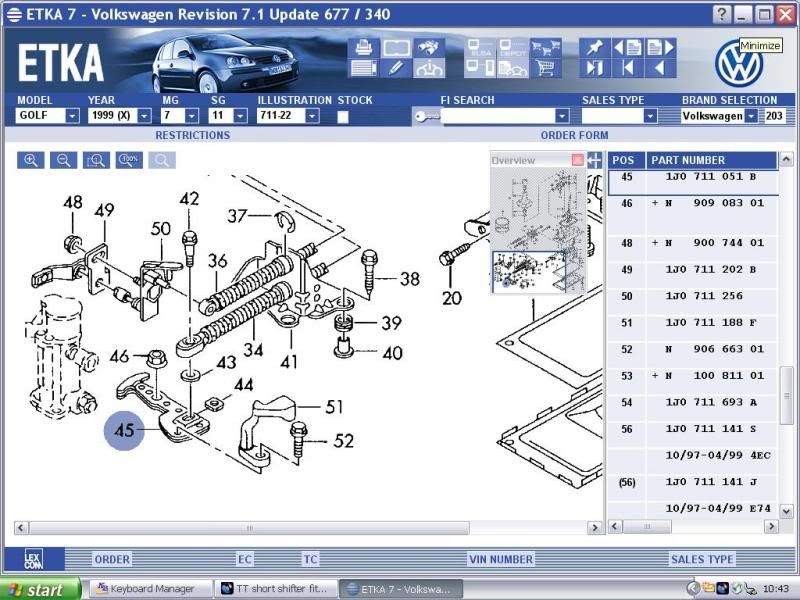The width and height of the screenshot is (800, 600).
Task: Open the shopping cart icon
Action: pos(545,68)
